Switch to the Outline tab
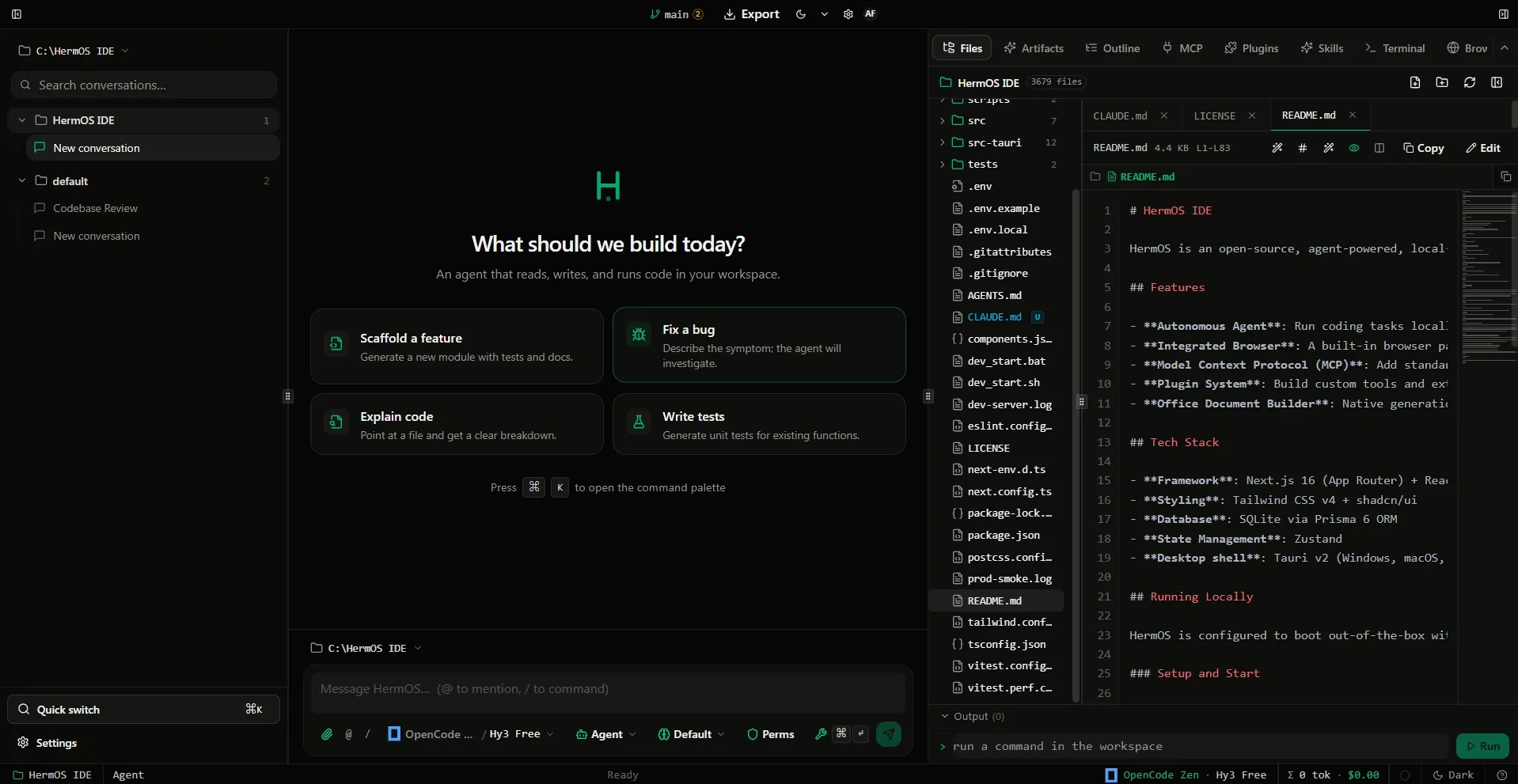 point(1113,48)
